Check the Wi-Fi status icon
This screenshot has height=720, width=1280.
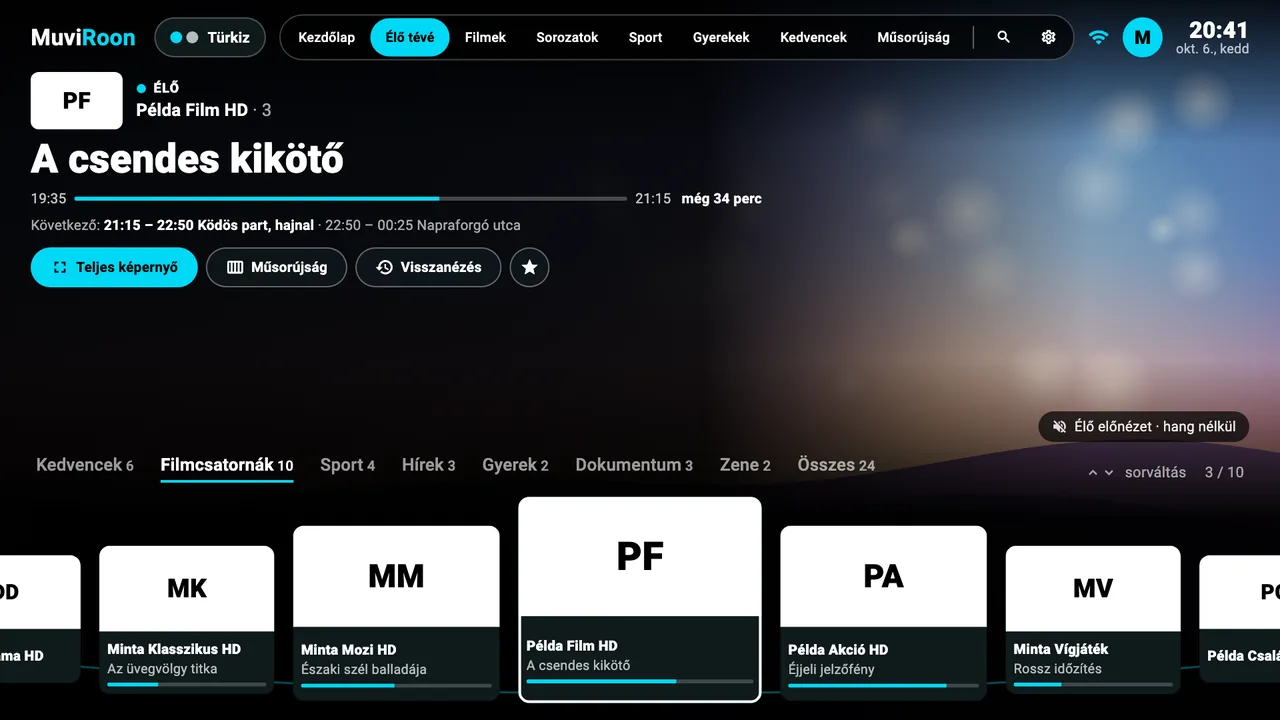(x=1098, y=38)
